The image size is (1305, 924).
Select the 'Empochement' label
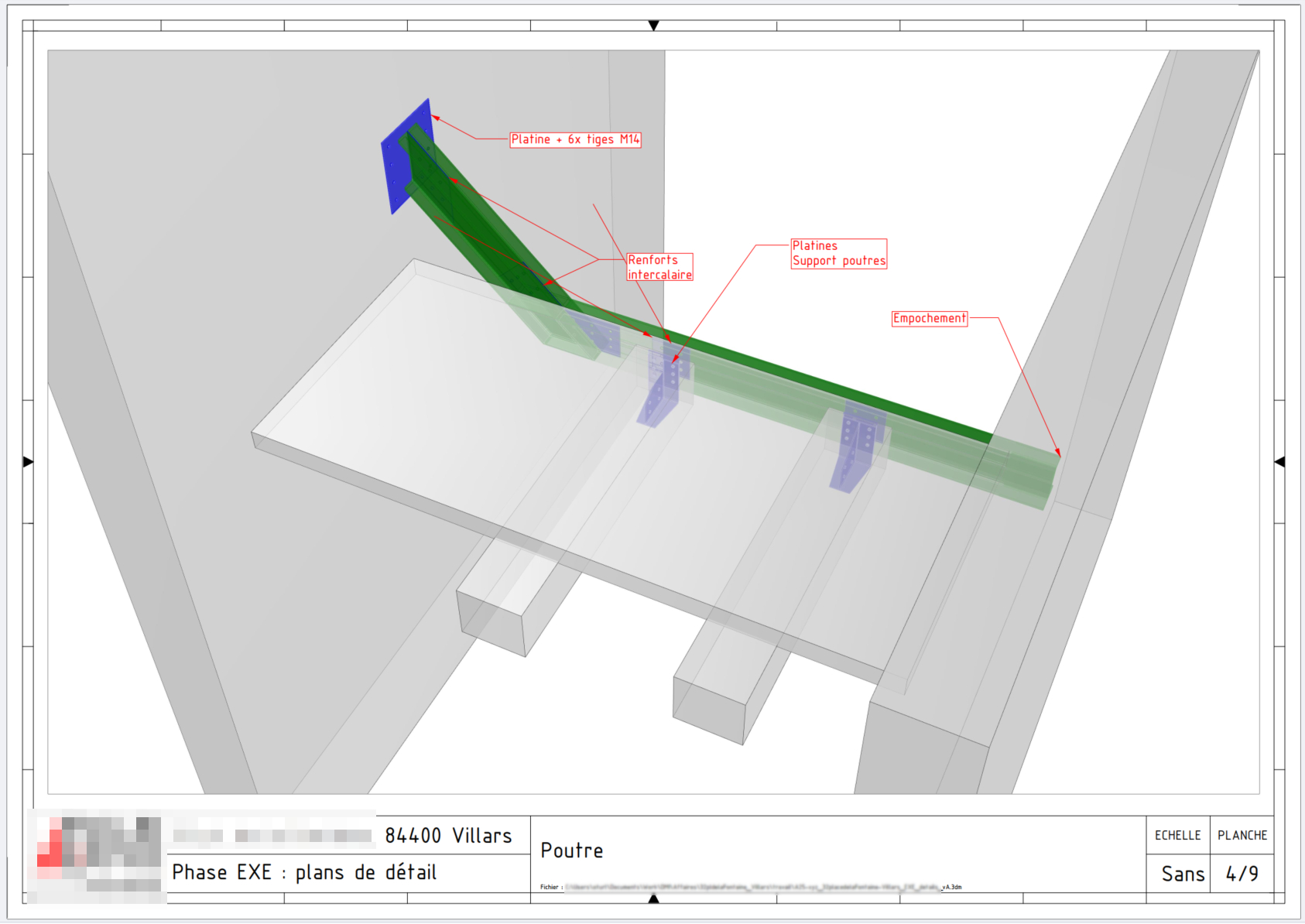point(929,317)
